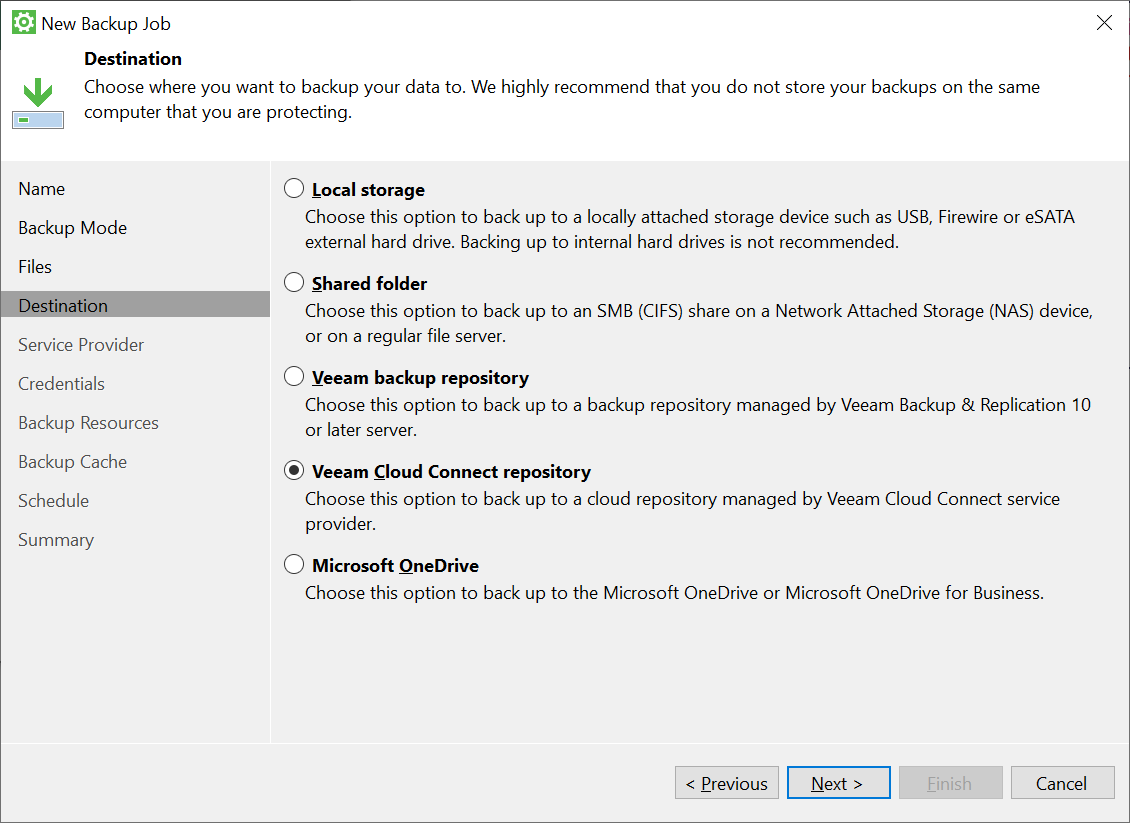Switch to the Files step

click(35, 267)
